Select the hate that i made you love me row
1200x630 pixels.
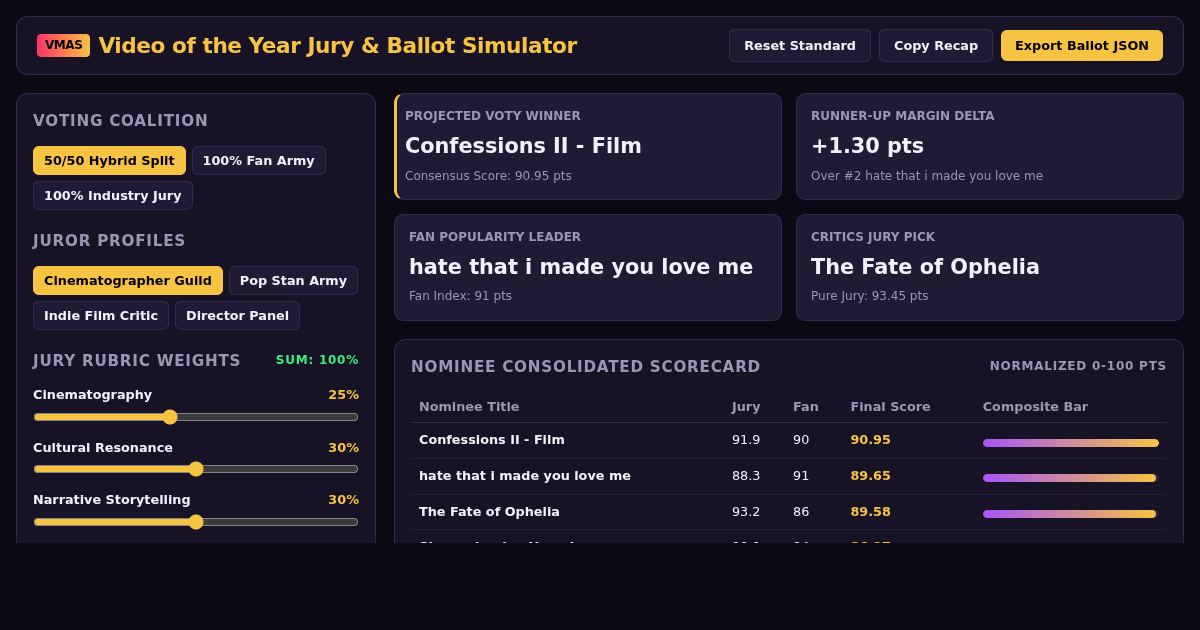[789, 476]
